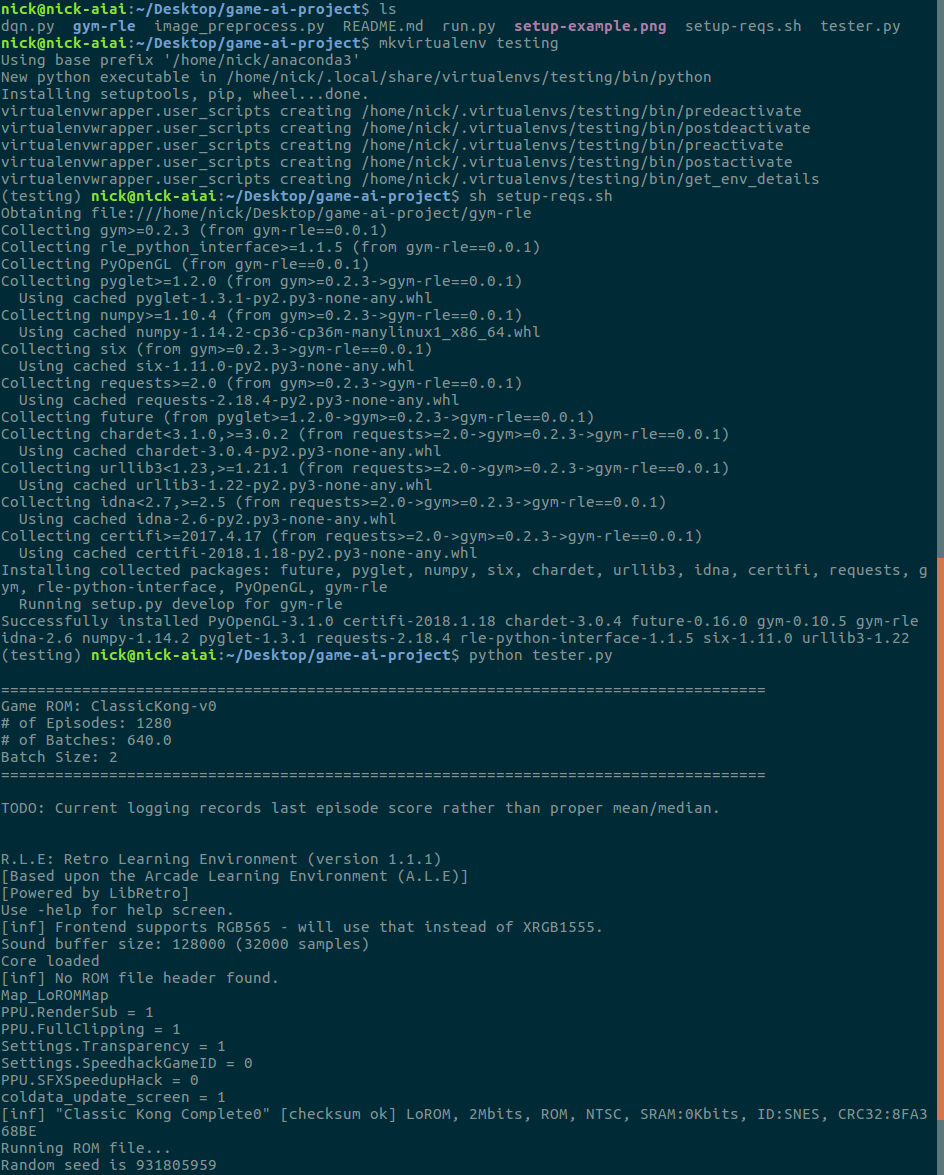Click 'Using cached pyglet-1.3.1-py2.py3-none-any.whl'
Screen dimensions: 944x1175
226,298
